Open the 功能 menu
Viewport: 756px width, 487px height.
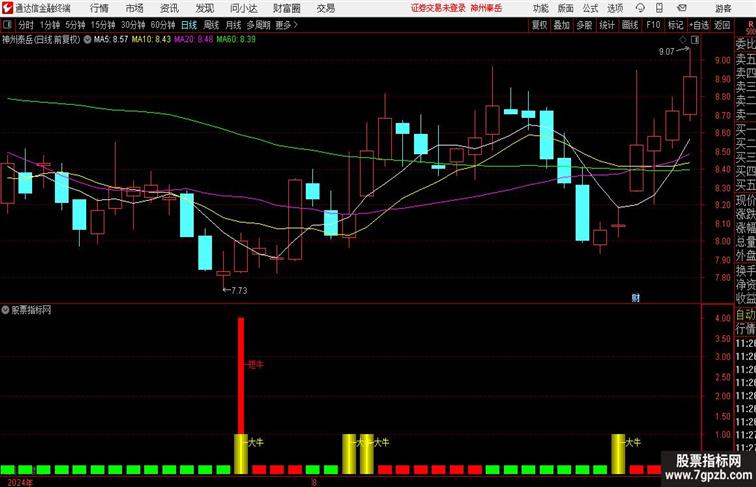click(x=541, y=8)
